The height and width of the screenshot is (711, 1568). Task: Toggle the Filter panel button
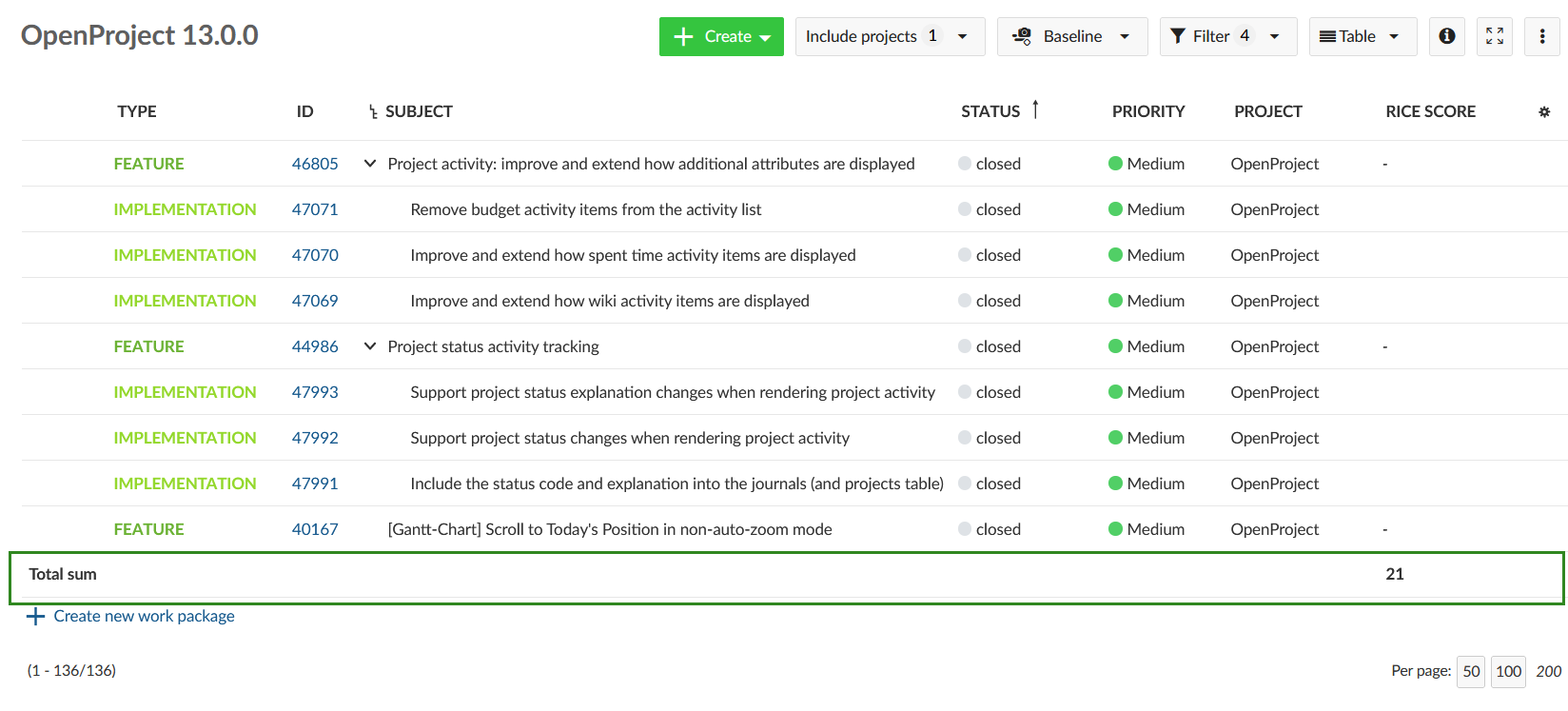coord(1227,36)
